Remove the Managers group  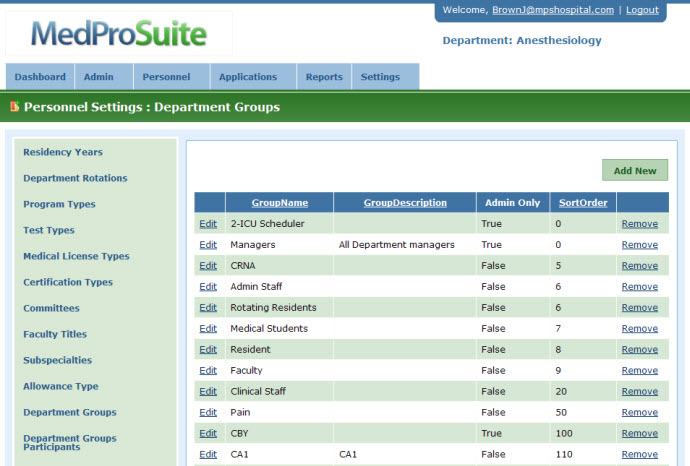point(640,245)
